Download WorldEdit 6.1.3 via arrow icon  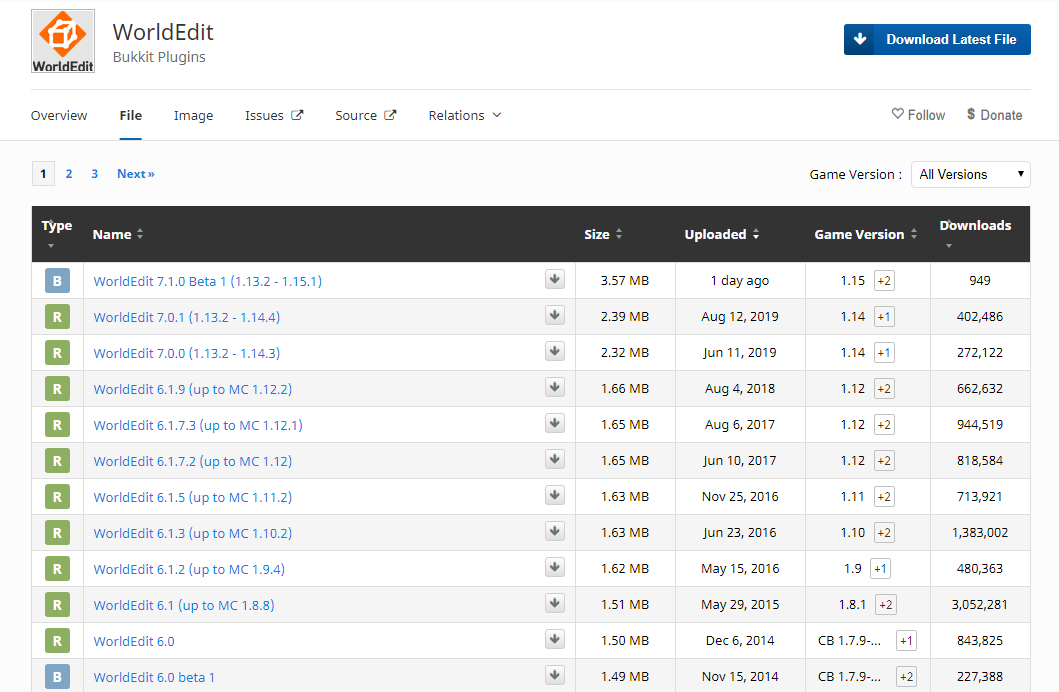[555, 531]
